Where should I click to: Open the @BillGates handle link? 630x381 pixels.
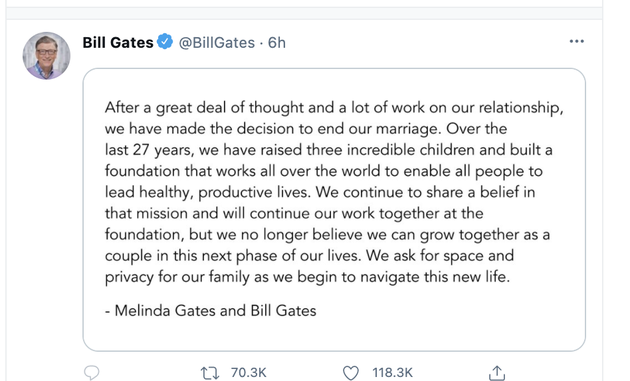pos(217,43)
